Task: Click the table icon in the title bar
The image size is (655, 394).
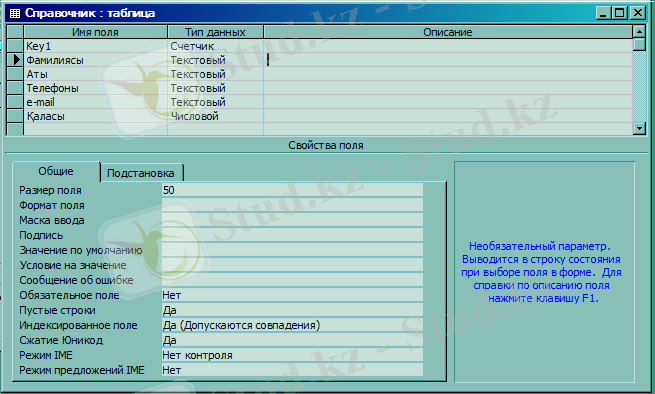Action: click(x=14, y=13)
